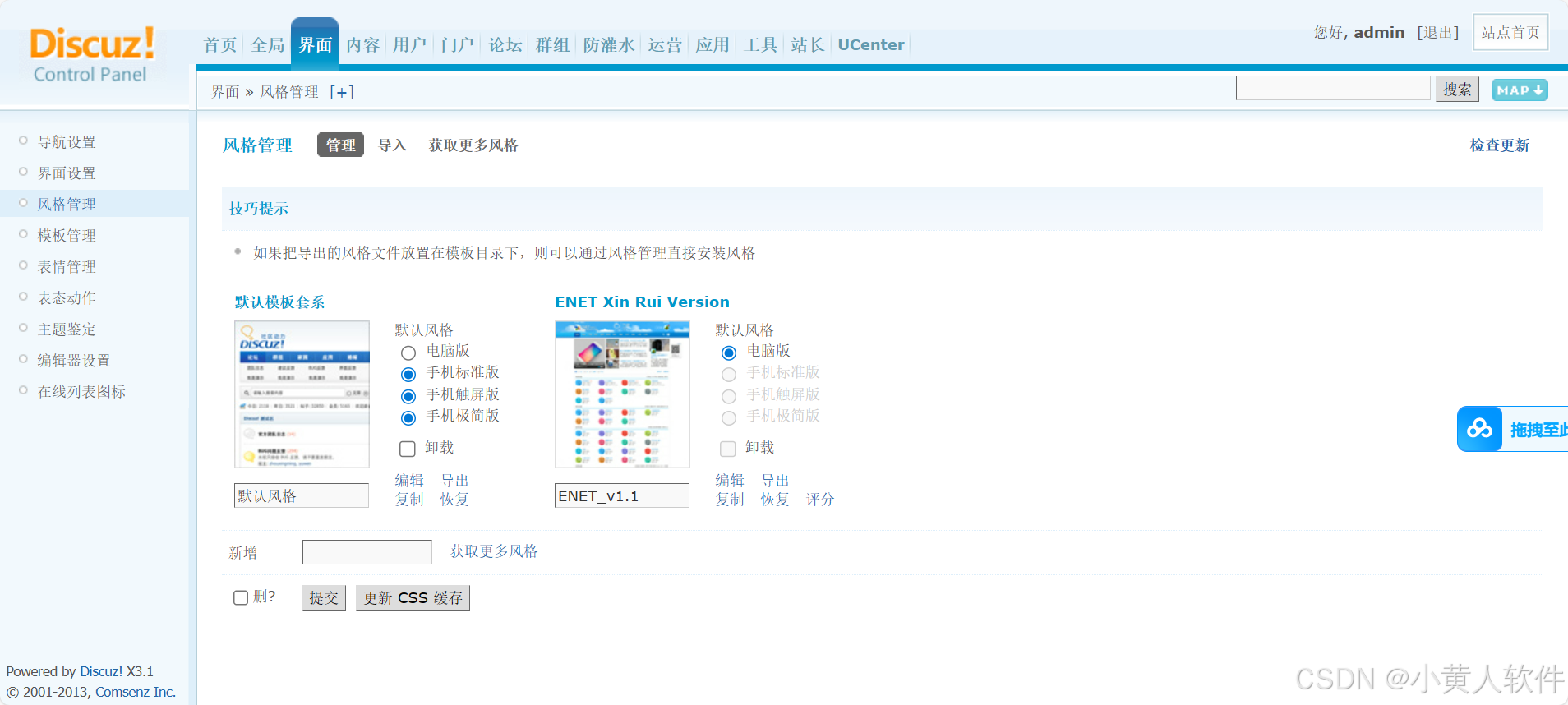Select 手机触屏版 radio for default template
The height and width of the screenshot is (705, 1568).
[x=408, y=397]
